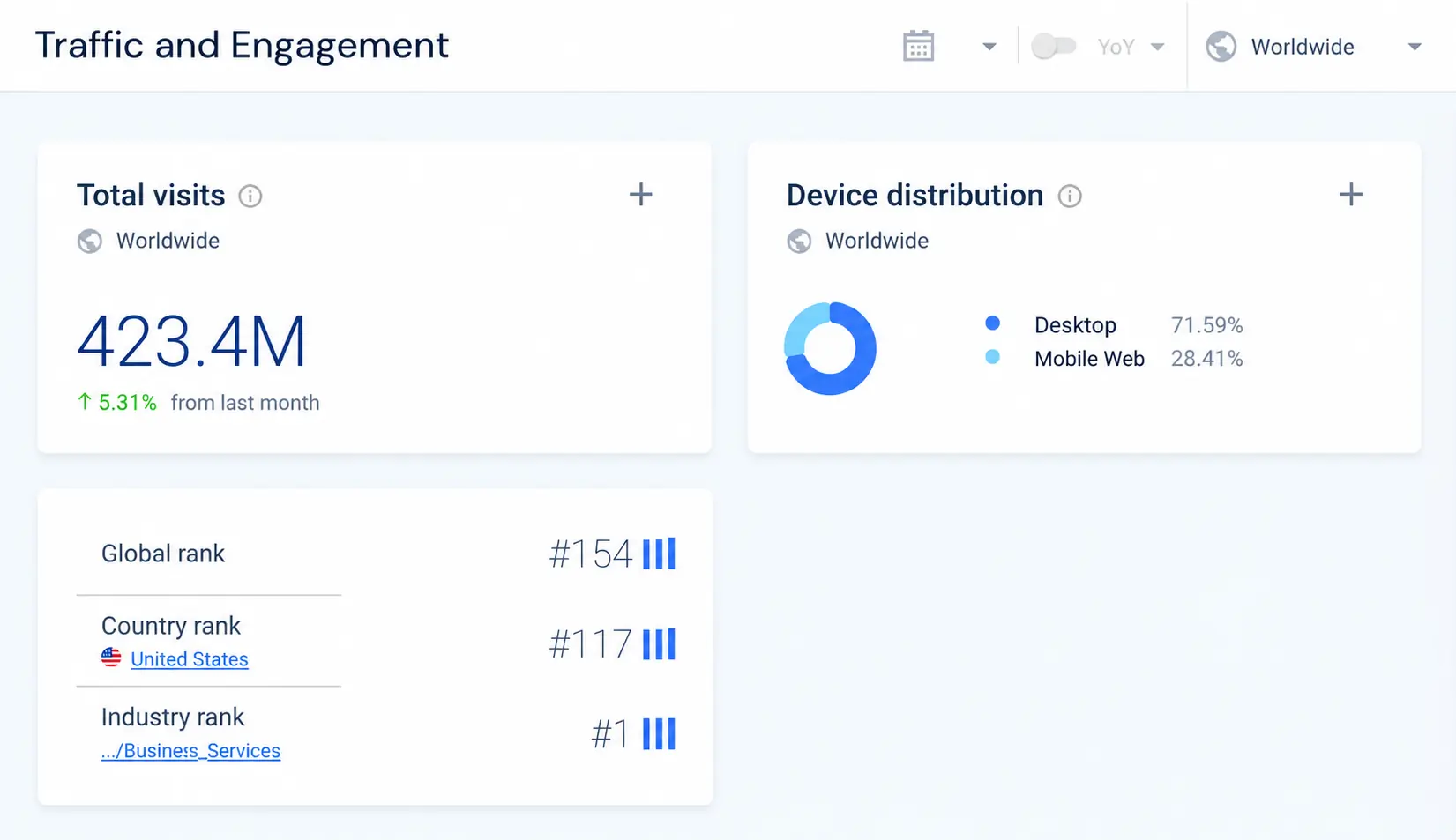Open the Business_Services industry link
The image size is (1456, 840).
(190, 751)
